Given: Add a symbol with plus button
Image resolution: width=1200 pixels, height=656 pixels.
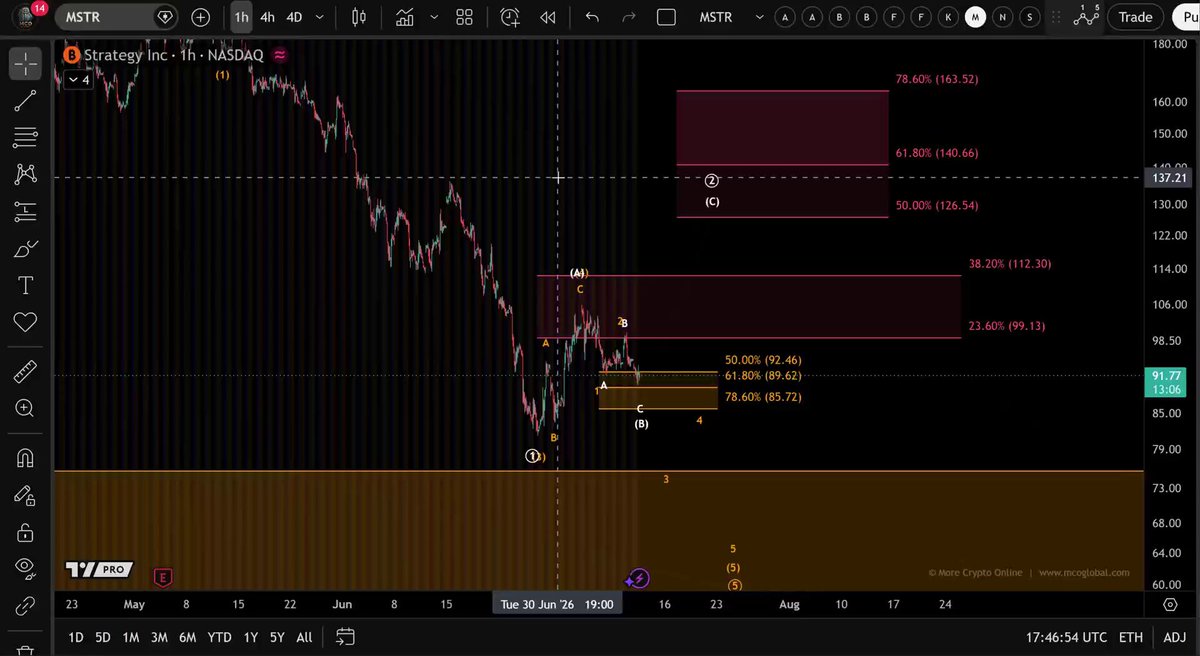Looking at the screenshot, I should pos(200,17).
